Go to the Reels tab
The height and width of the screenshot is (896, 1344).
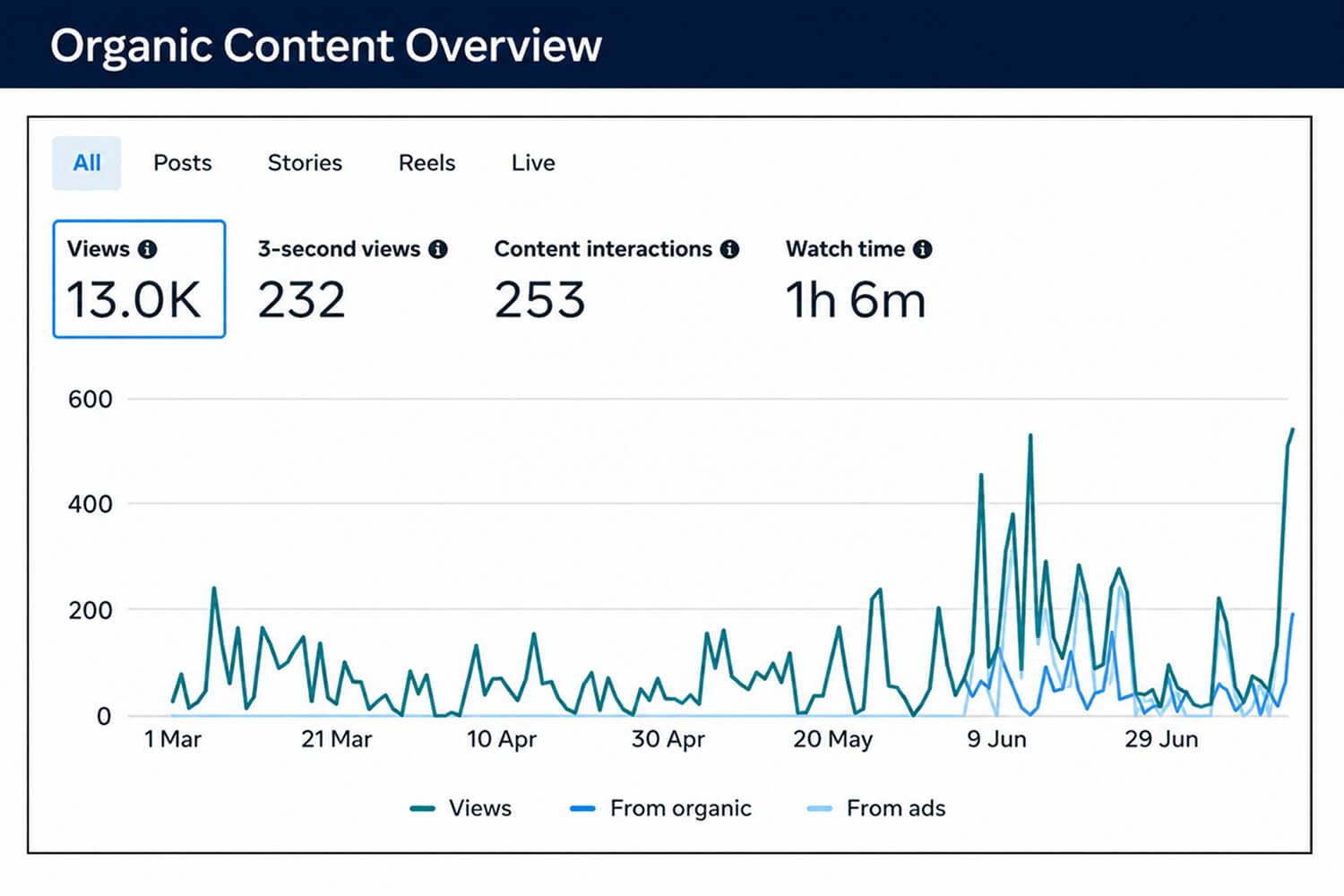pyautogui.click(x=426, y=163)
